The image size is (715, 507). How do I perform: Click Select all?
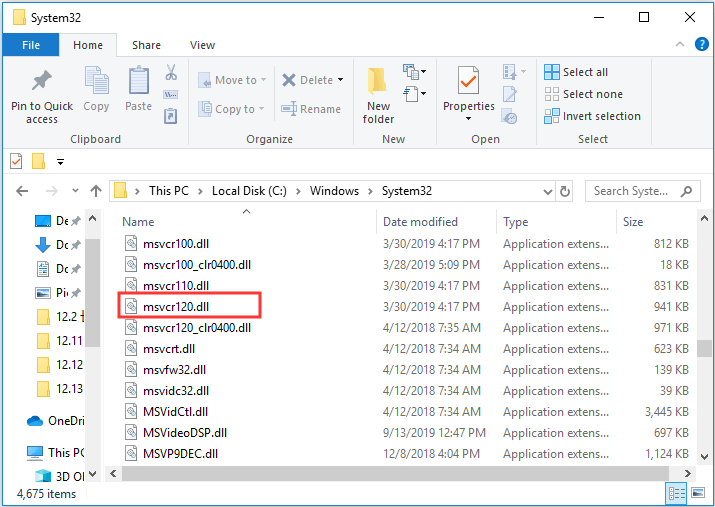(x=576, y=72)
